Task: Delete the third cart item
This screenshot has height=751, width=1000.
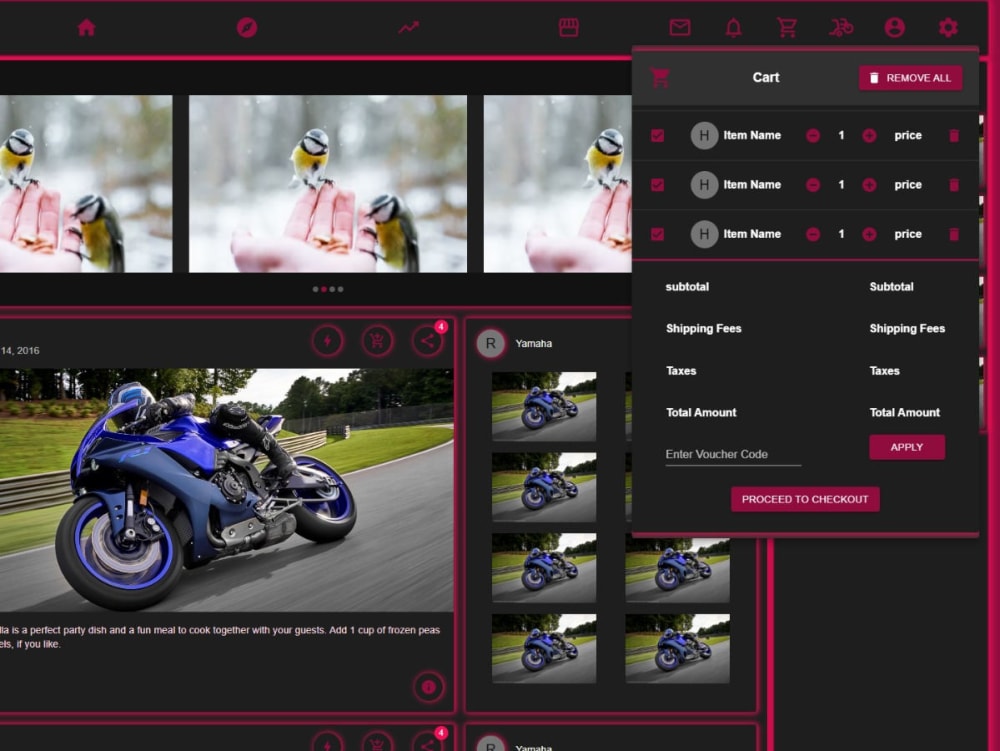Action: tap(954, 234)
